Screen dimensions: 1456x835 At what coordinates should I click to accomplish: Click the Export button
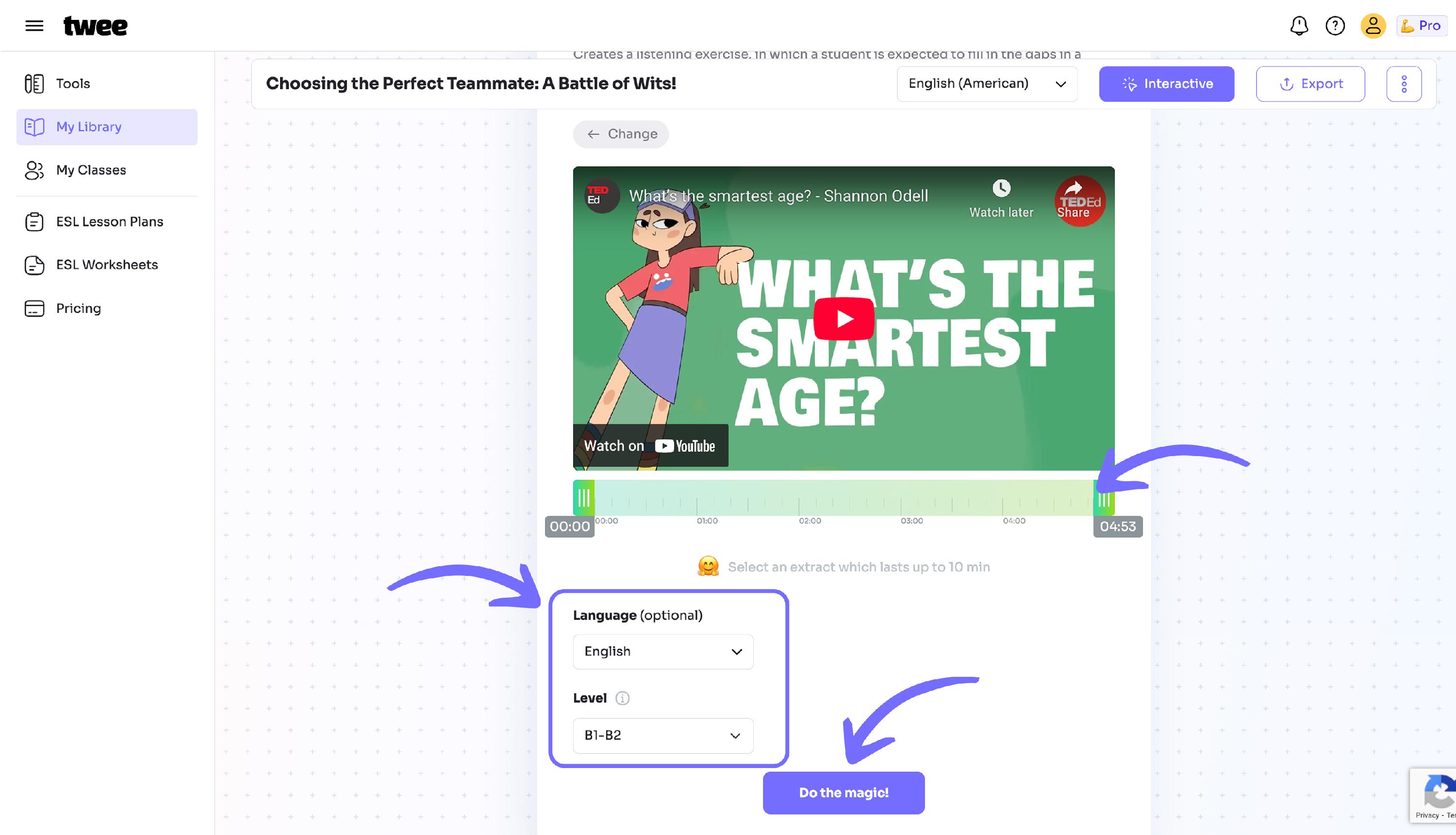coord(1310,84)
